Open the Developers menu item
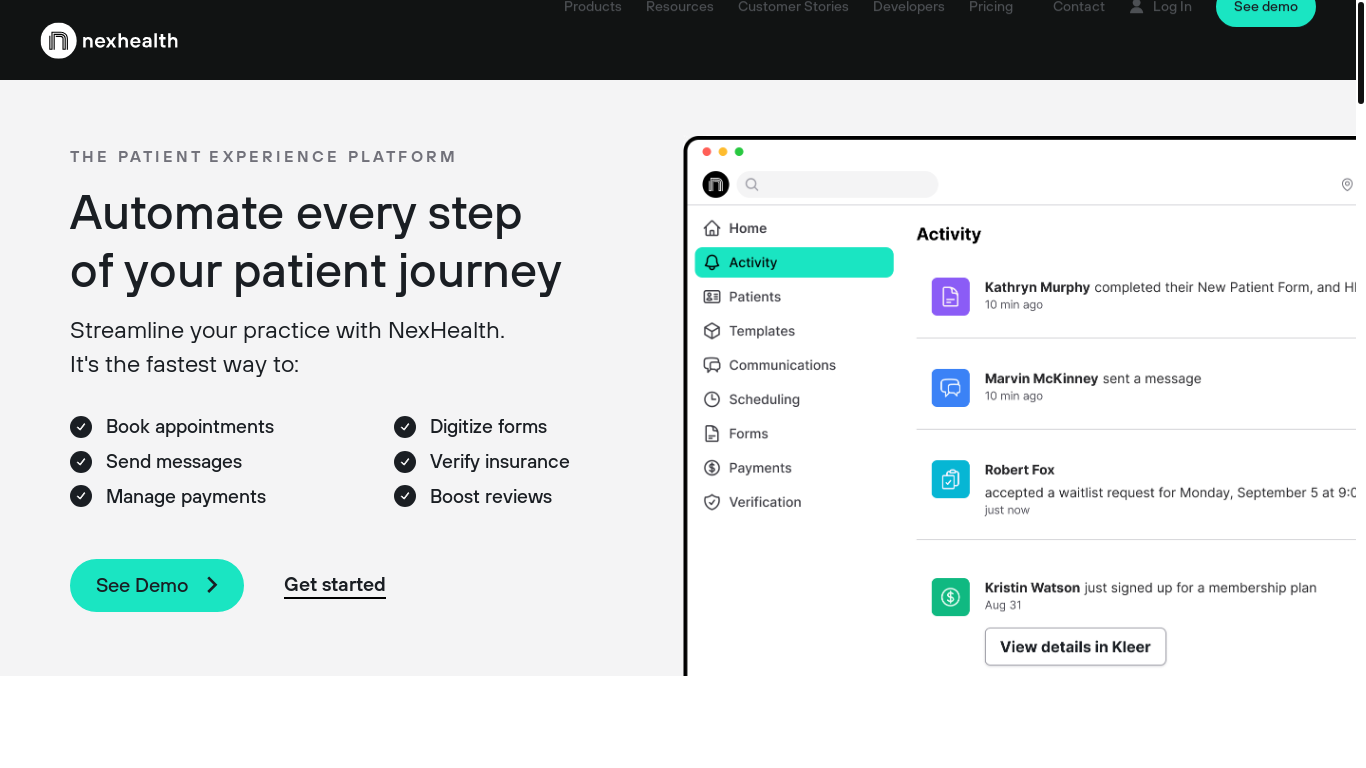This screenshot has height=768, width=1366. coord(909,7)
